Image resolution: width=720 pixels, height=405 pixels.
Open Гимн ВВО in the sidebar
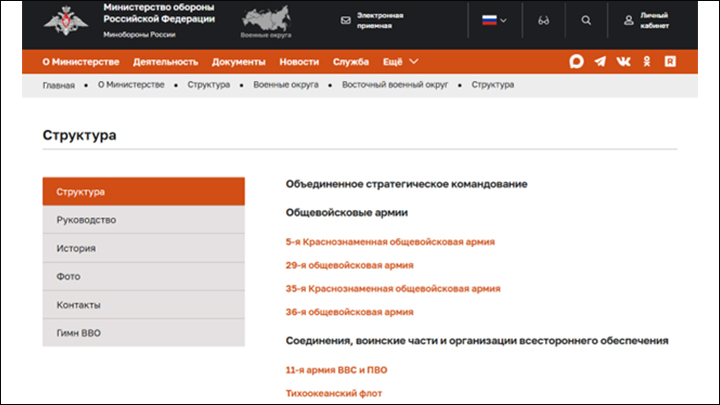tap(79, 333)
